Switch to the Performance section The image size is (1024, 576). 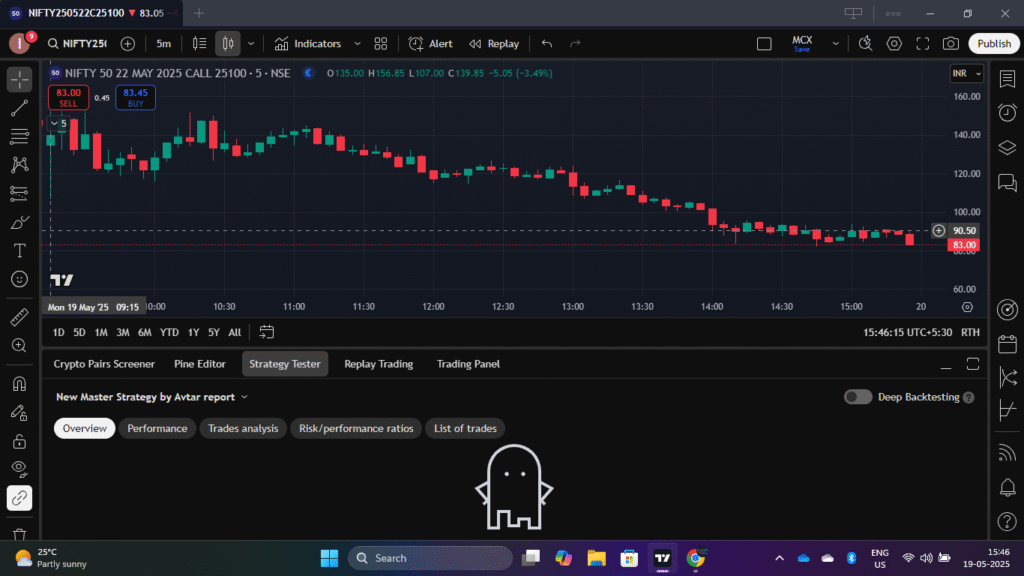pyautogui.click(x=157, y=428)
